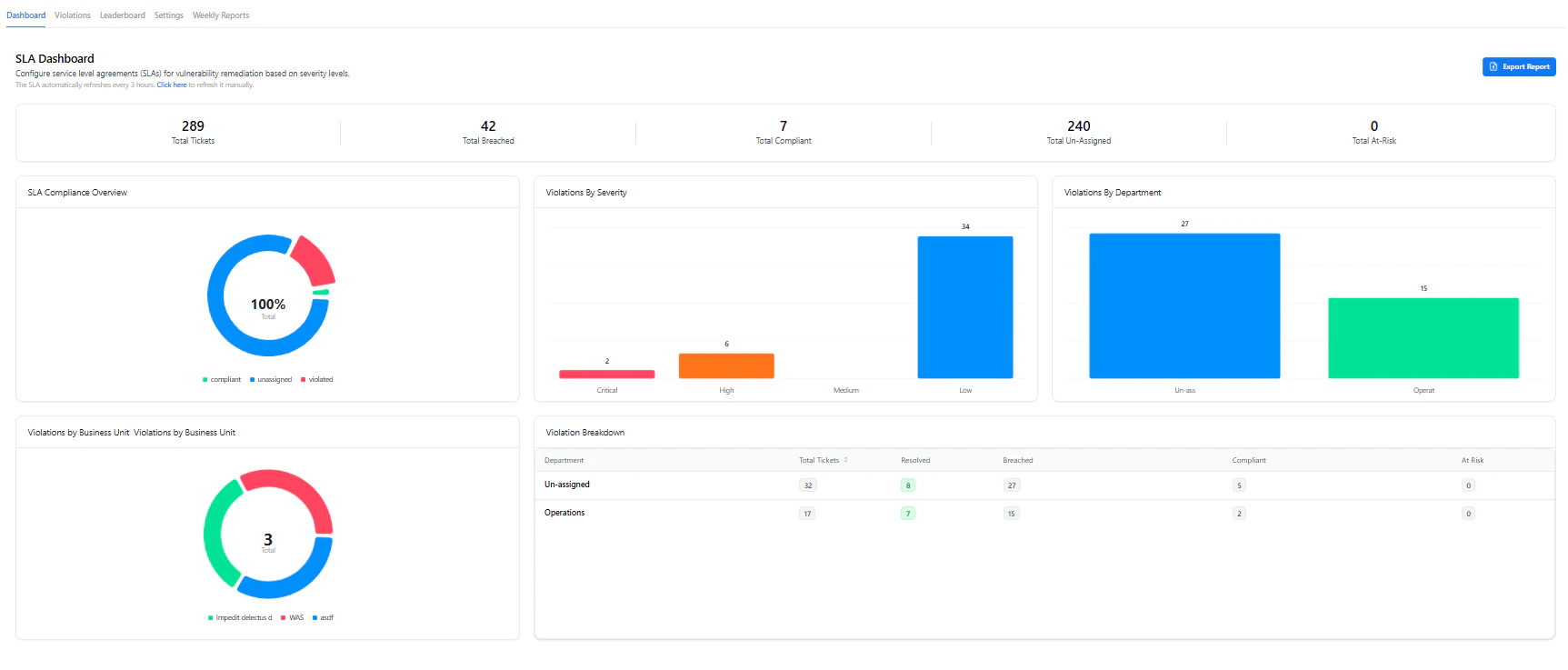Click compliant value 2 in Operations row

tap(1239, 514)
